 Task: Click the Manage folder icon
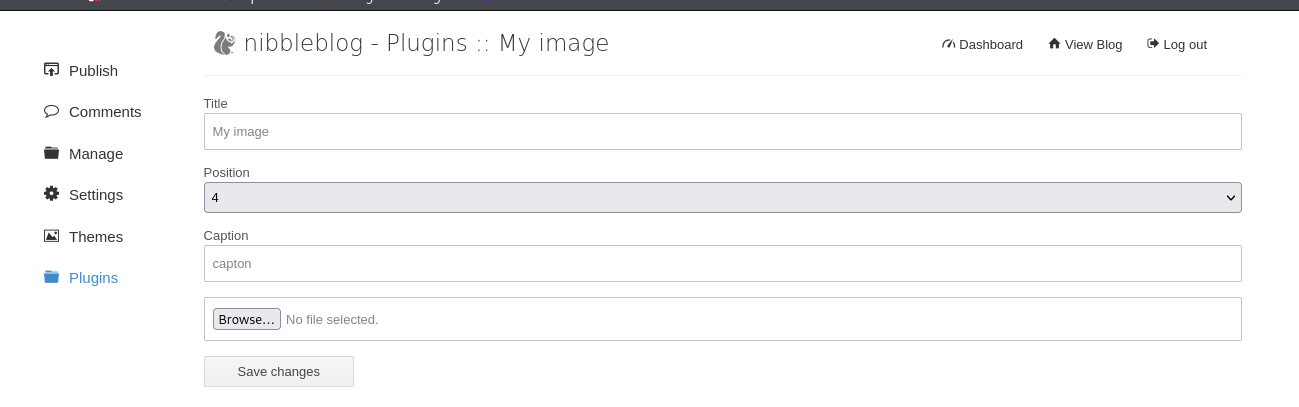click(51, 153)
